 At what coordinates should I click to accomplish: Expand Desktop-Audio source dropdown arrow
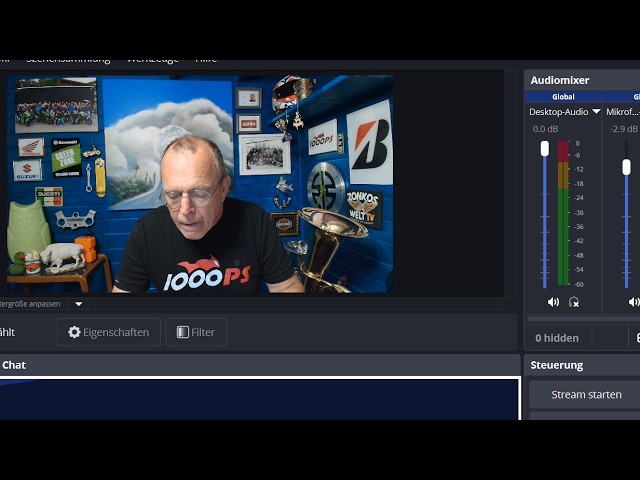click(x=596, y=111)
